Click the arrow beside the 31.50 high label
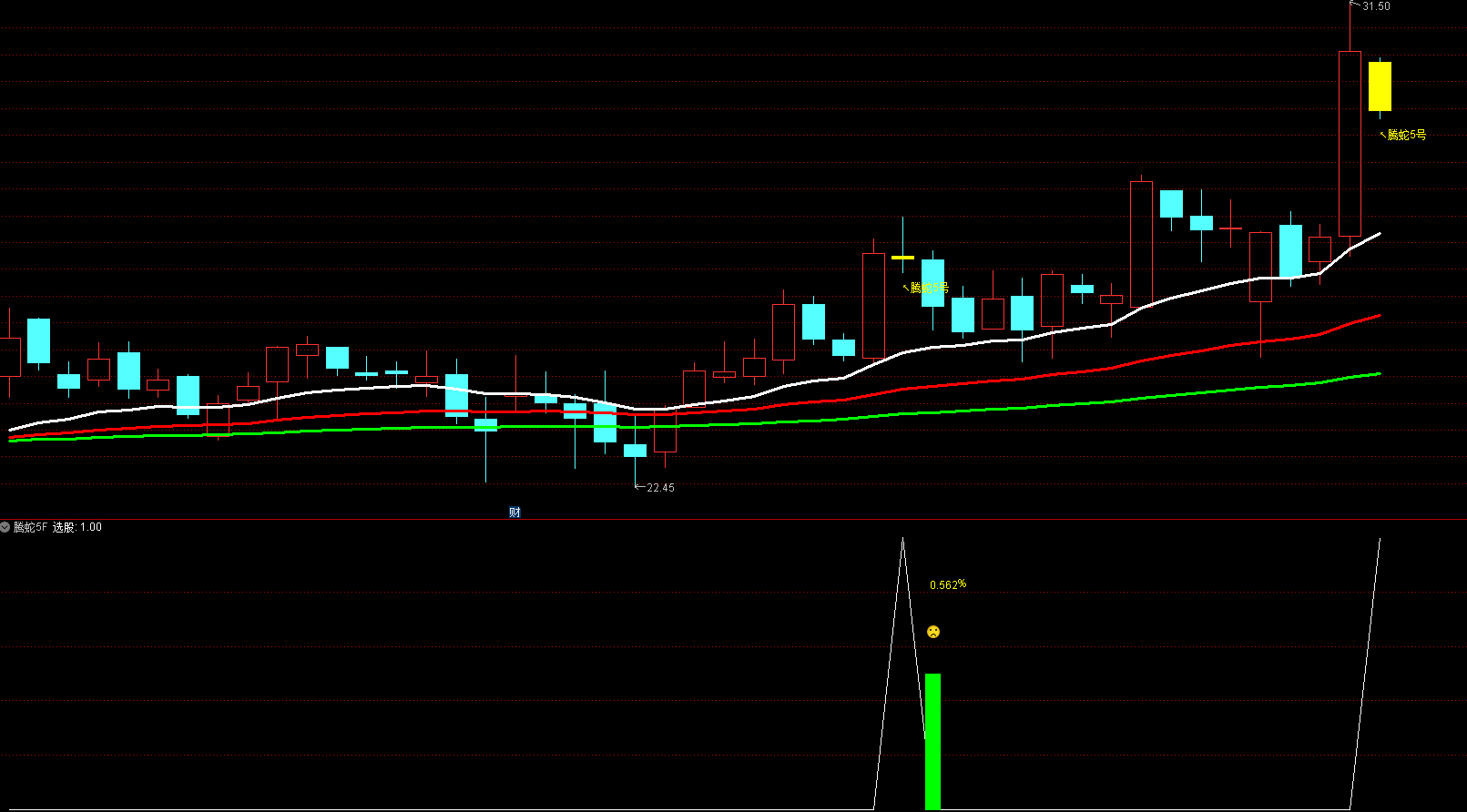Screen dimensions: 1467x812 (1354, 6)
